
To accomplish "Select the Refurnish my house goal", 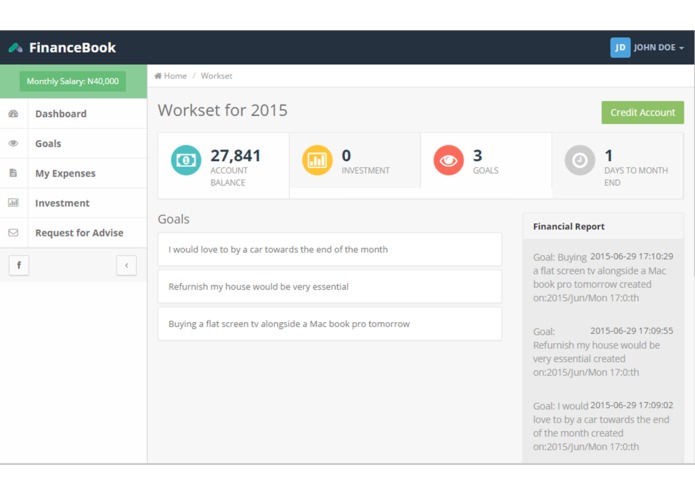I will point(330,287).
